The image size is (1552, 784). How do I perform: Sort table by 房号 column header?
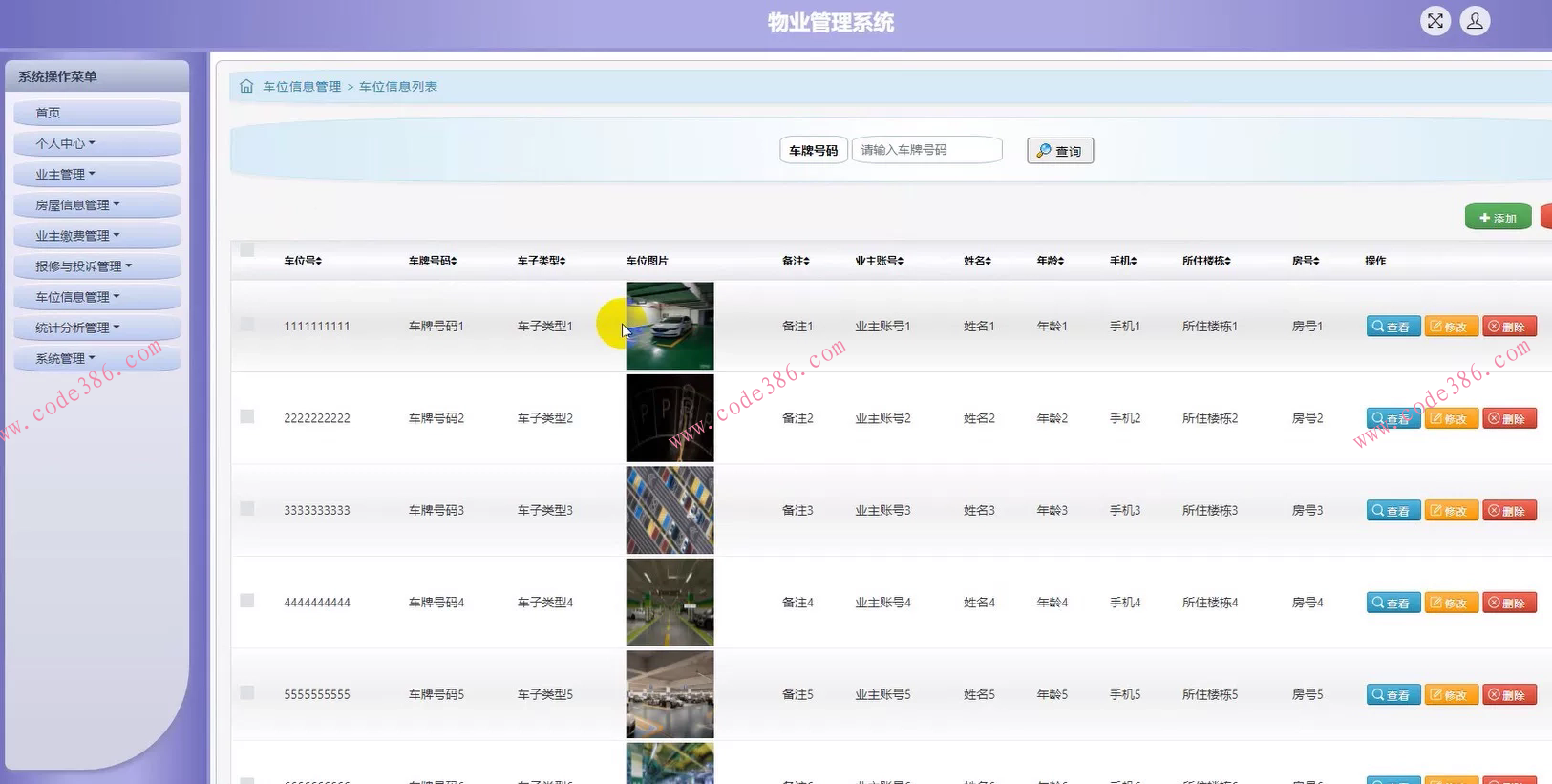1306,261
